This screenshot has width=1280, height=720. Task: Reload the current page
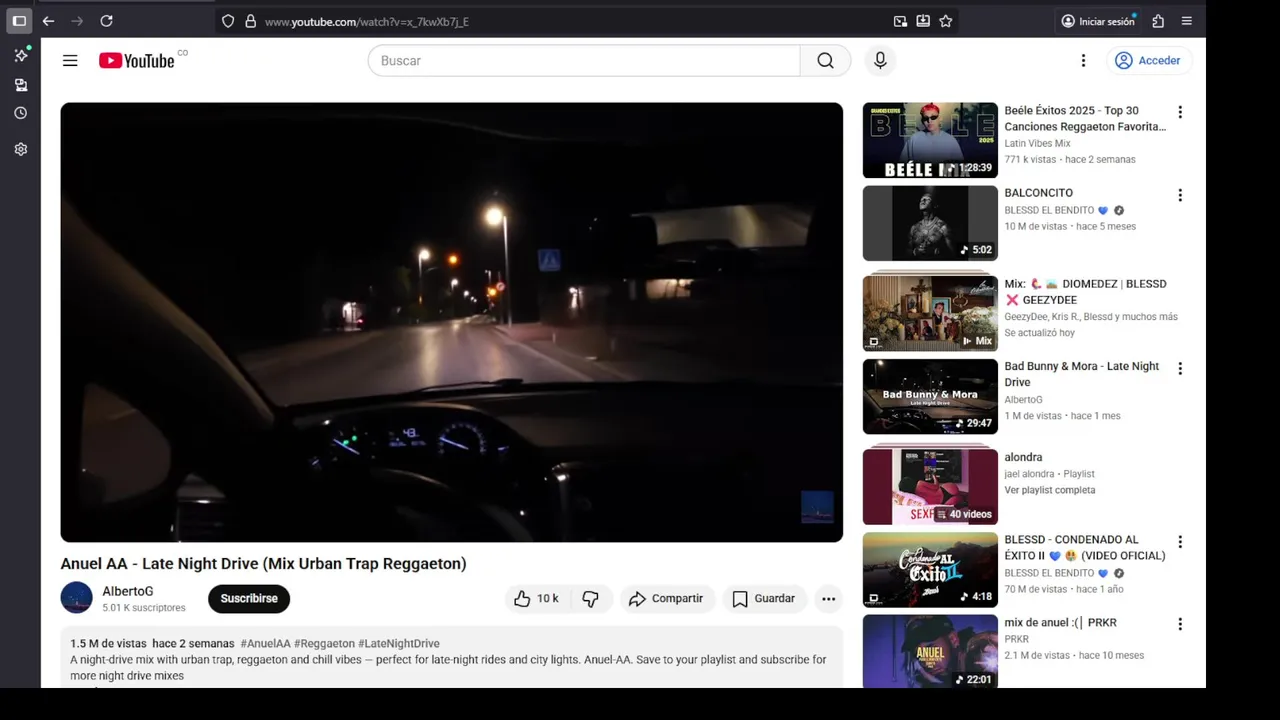[x=106, y=21]
